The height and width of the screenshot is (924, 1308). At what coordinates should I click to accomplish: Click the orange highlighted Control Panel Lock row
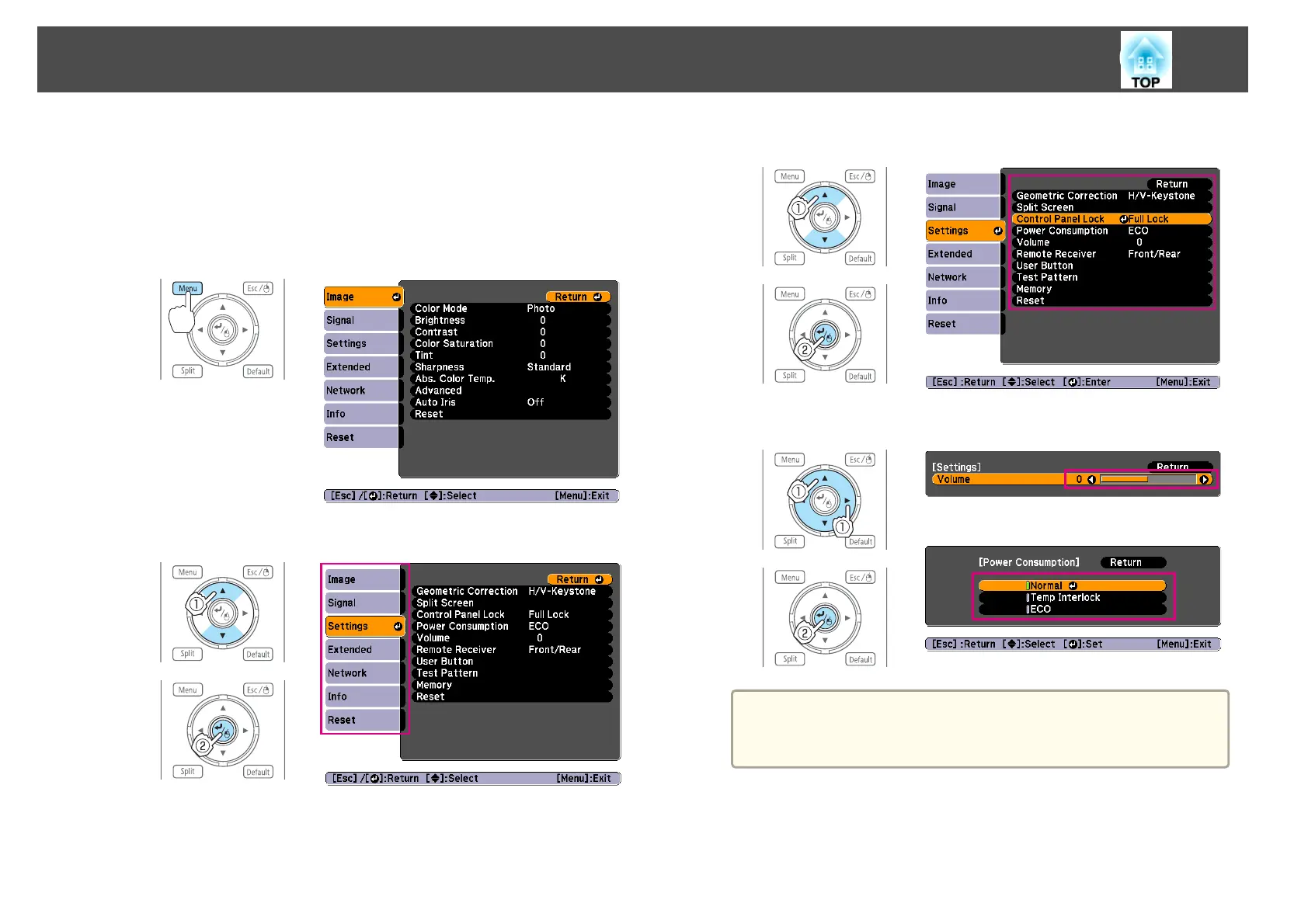[x=1111, y=219]
